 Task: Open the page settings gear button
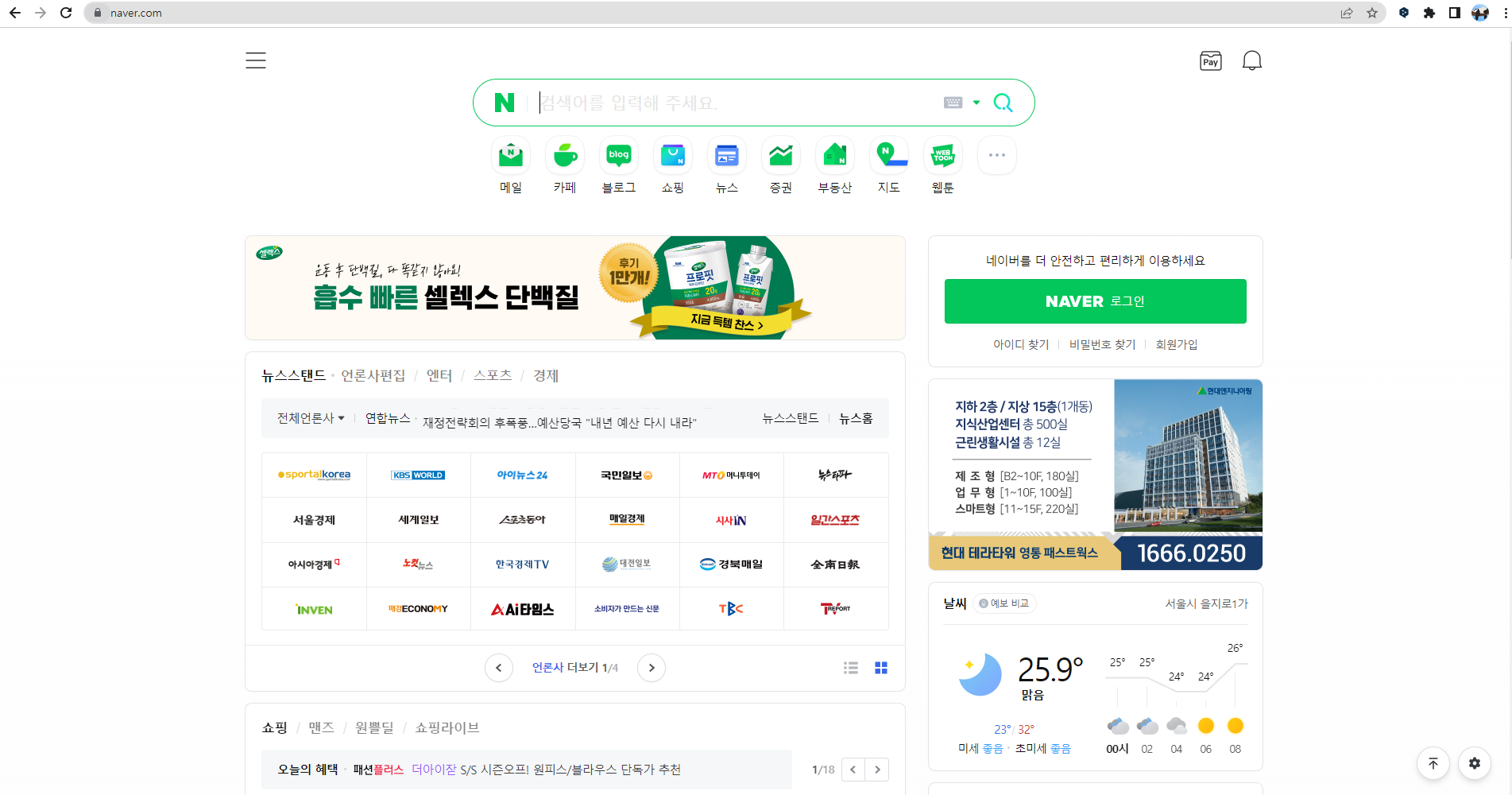point(1475,763)
